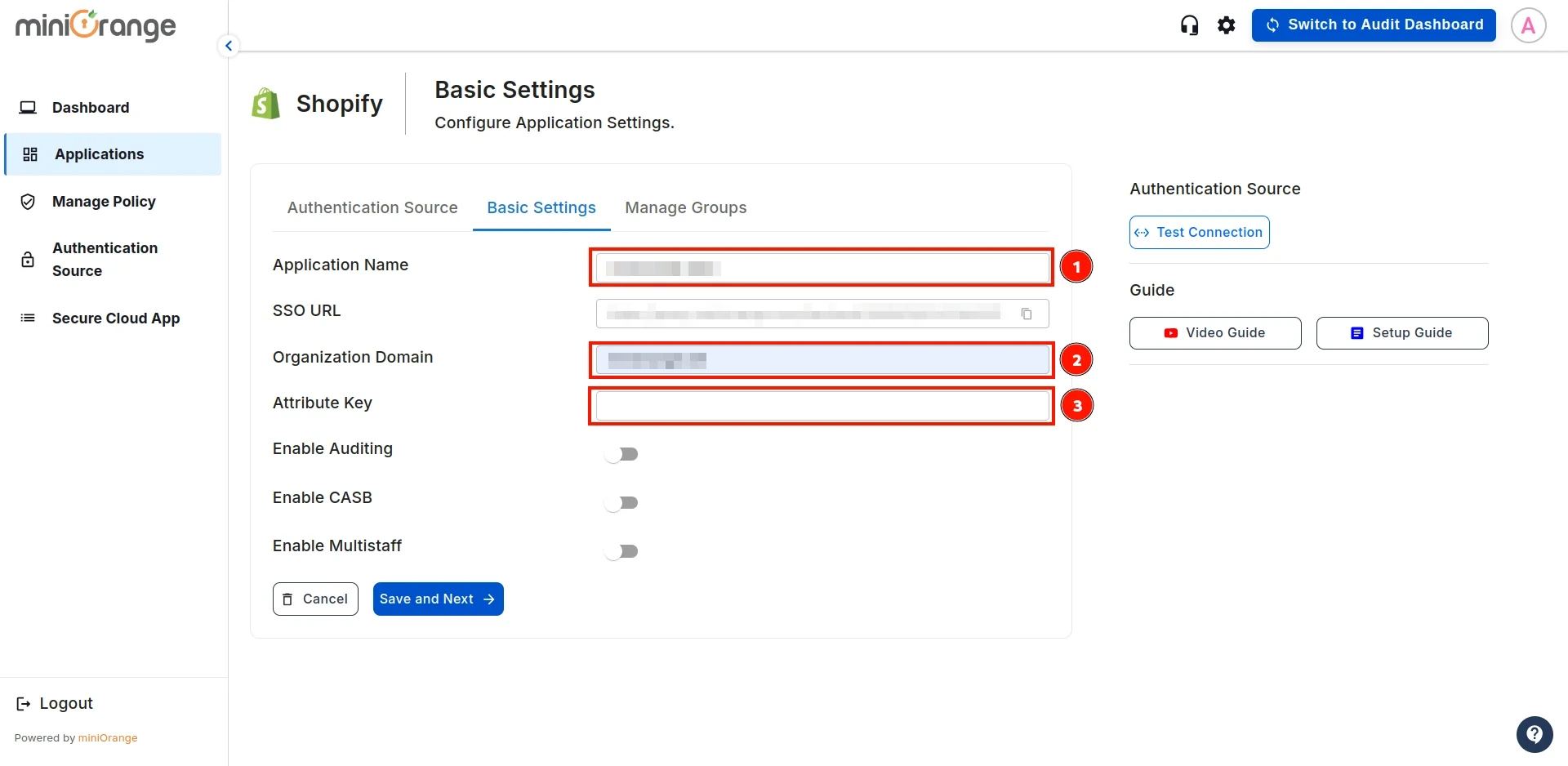Click the Attribute Key input field
The height and width of the screenshot is (766, 1568).
[x=821, y=405]
